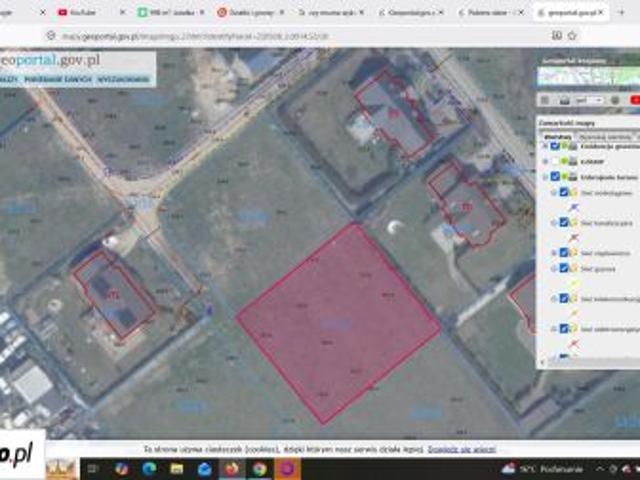This screenshot has width=640, height=480.
Task: Bookmark this page with the star icon
Action: tap(572, 36)
